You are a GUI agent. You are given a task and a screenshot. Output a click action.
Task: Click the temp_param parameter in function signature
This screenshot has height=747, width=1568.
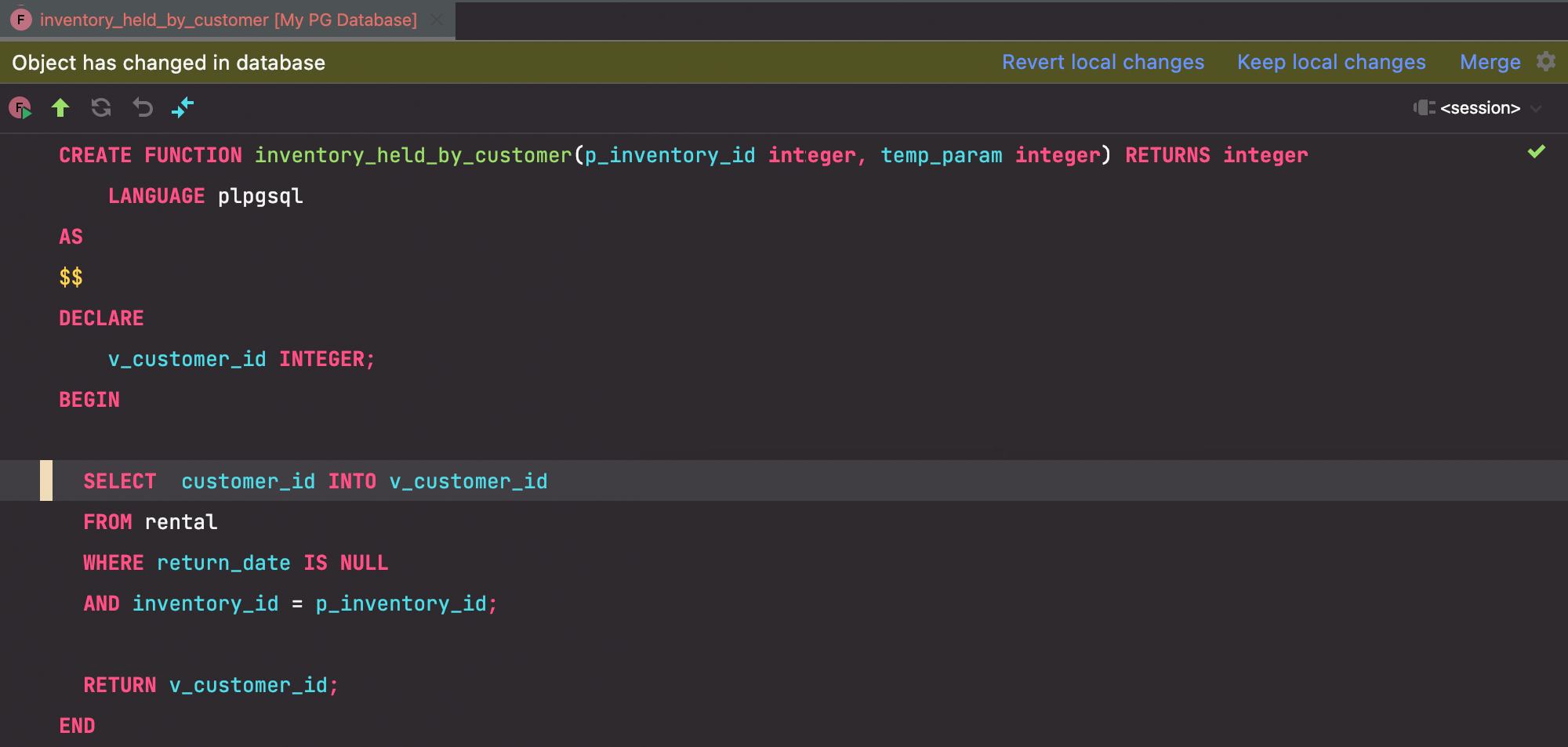click(941, 155)
